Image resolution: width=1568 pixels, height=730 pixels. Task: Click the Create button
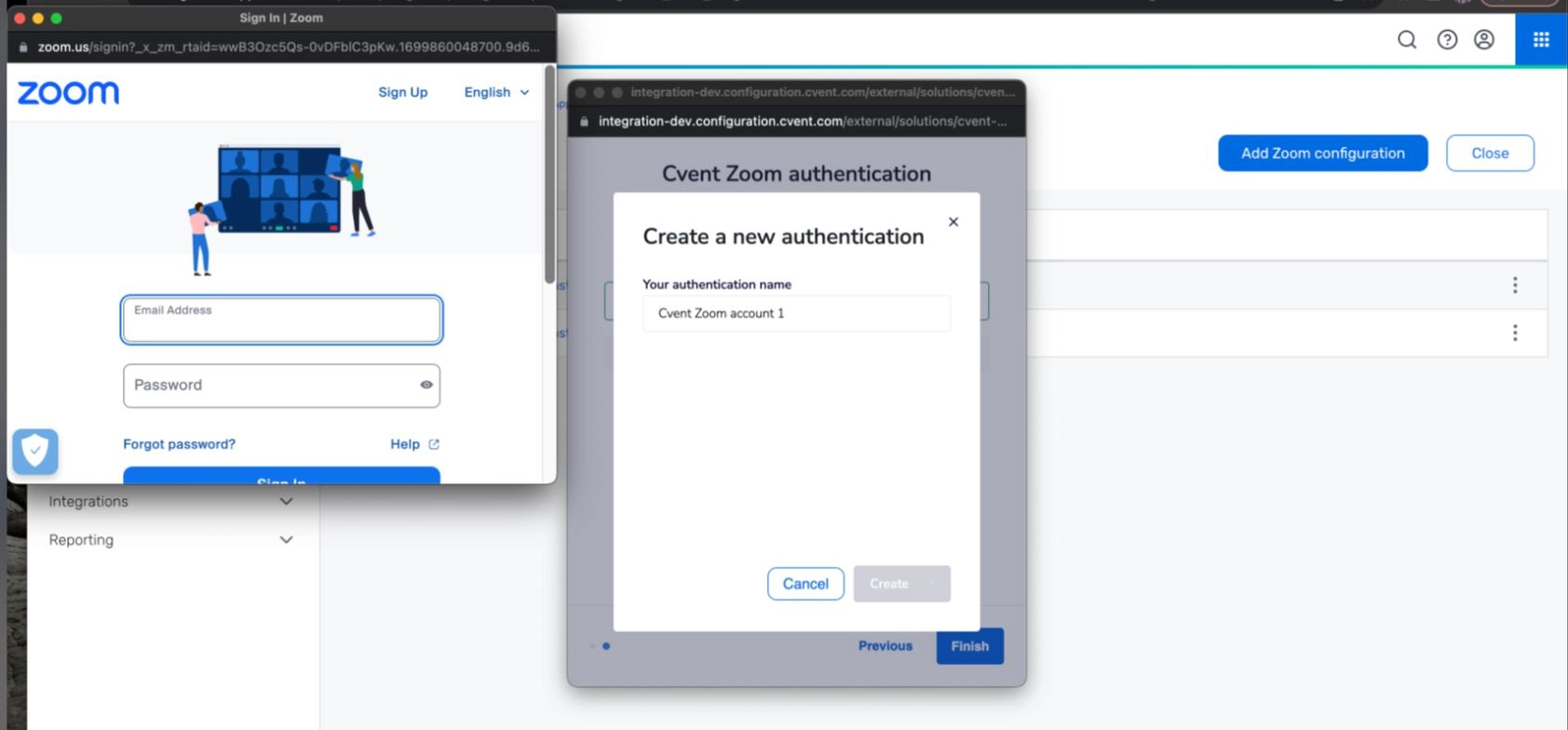(x=901, y=584)
